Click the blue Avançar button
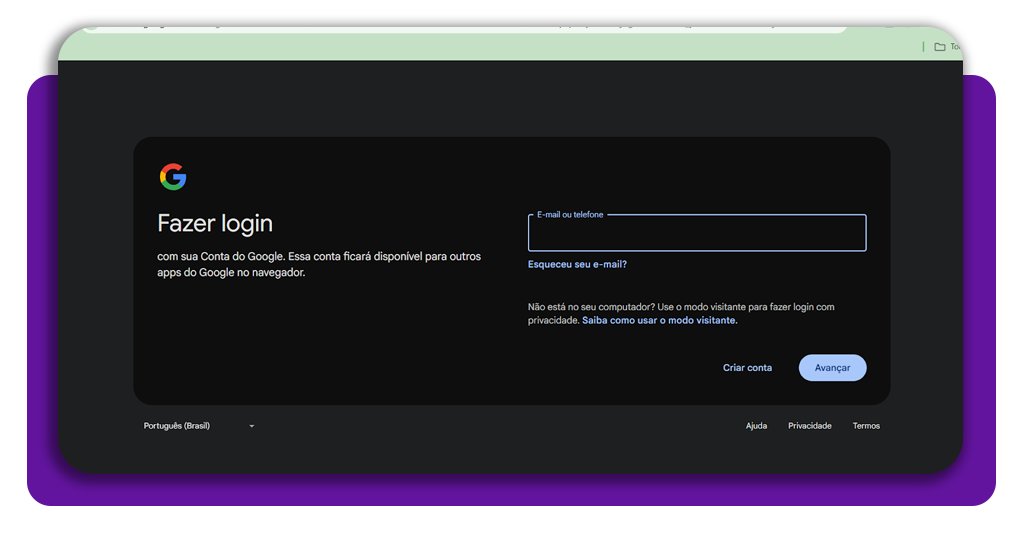 [x=832, y=368]
